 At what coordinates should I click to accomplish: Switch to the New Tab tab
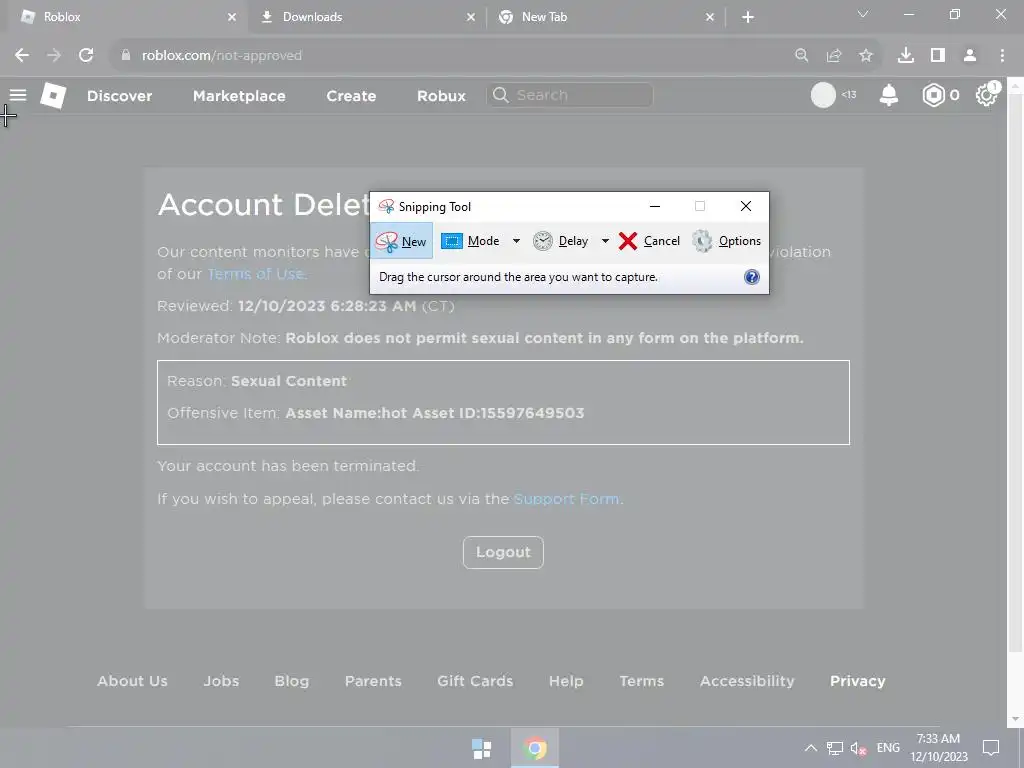[x=607, y=17]
